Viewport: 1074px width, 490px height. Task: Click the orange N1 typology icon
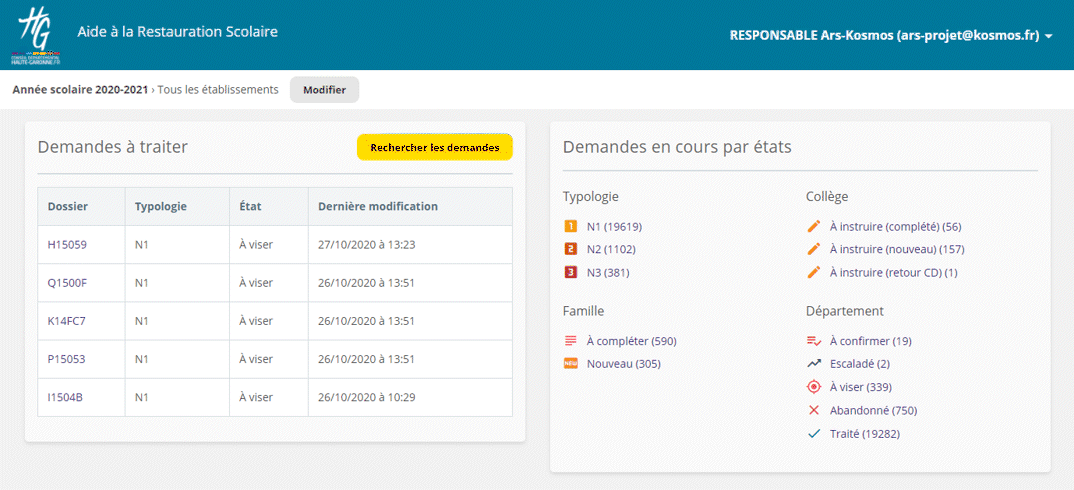coord(571,227)
